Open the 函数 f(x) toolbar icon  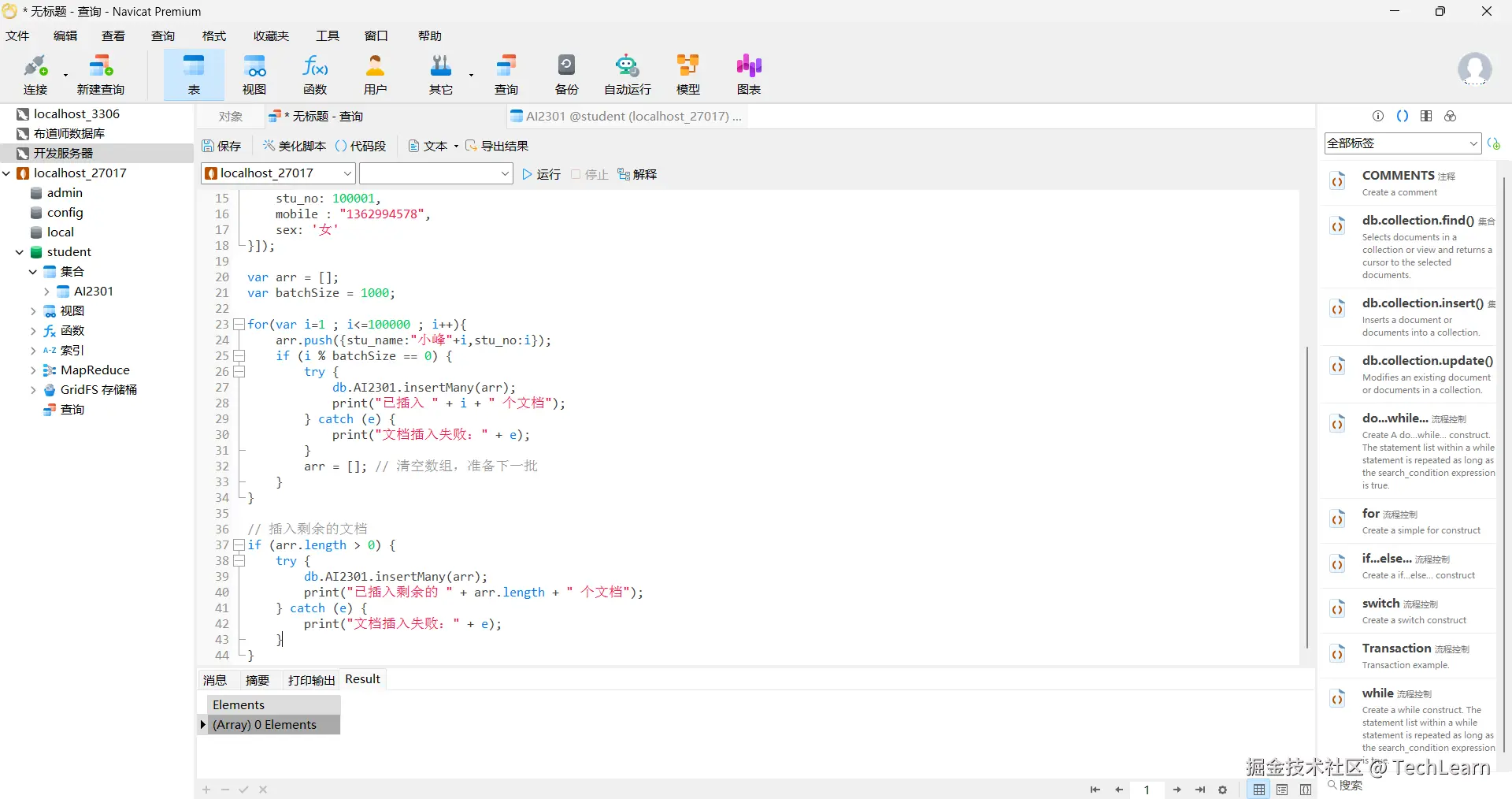coord(315,74)
